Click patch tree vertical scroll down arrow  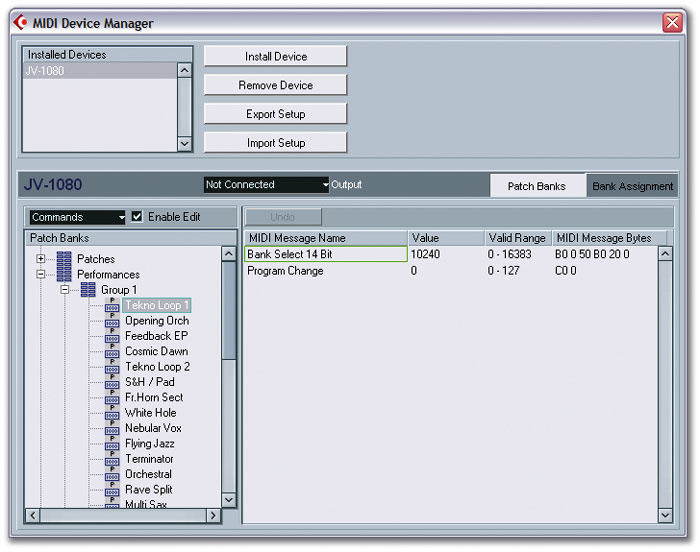pyautogui.click(x=229, y=500)
